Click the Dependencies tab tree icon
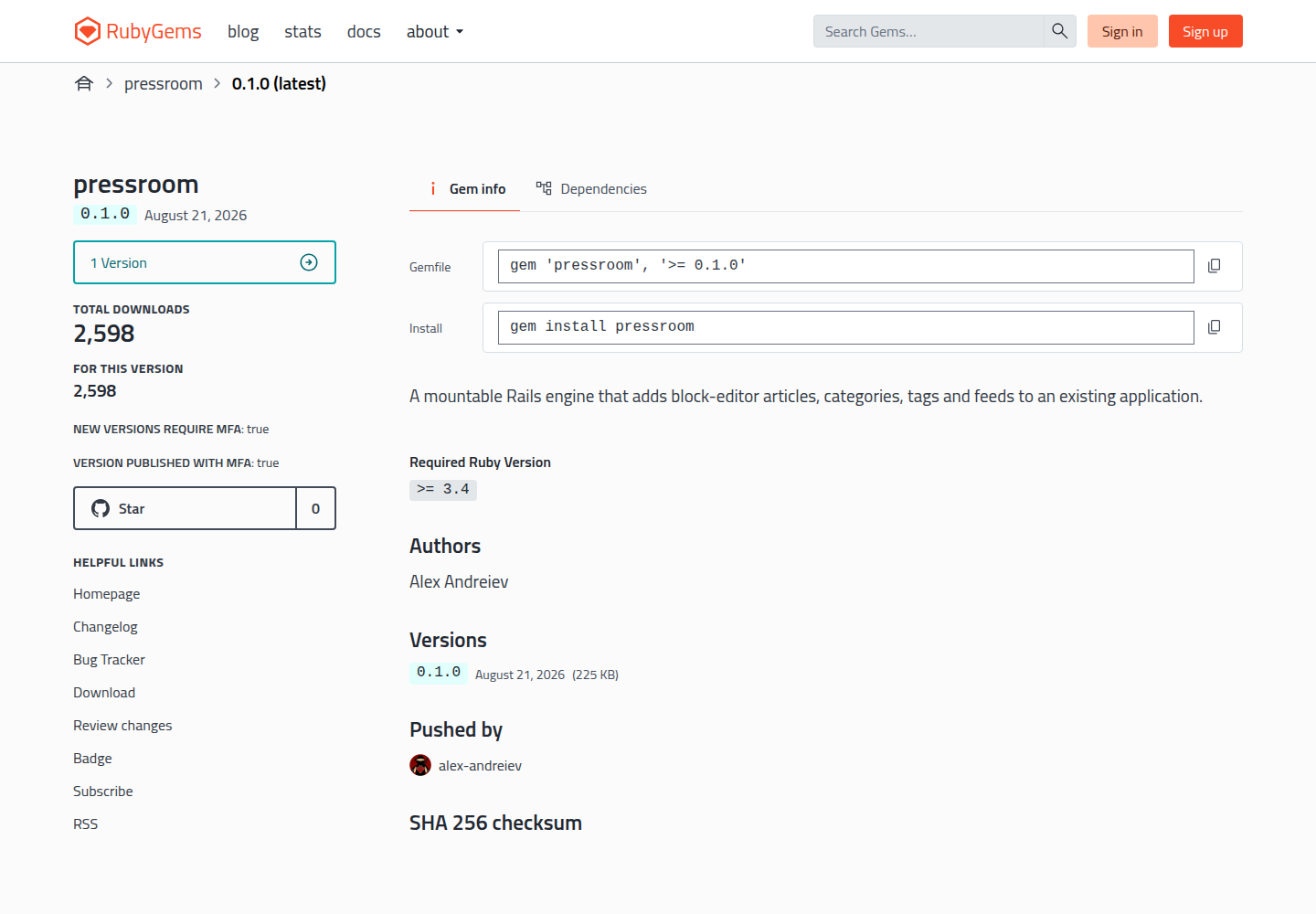Screen dimensions: 1316x914 tap(544, 188)
